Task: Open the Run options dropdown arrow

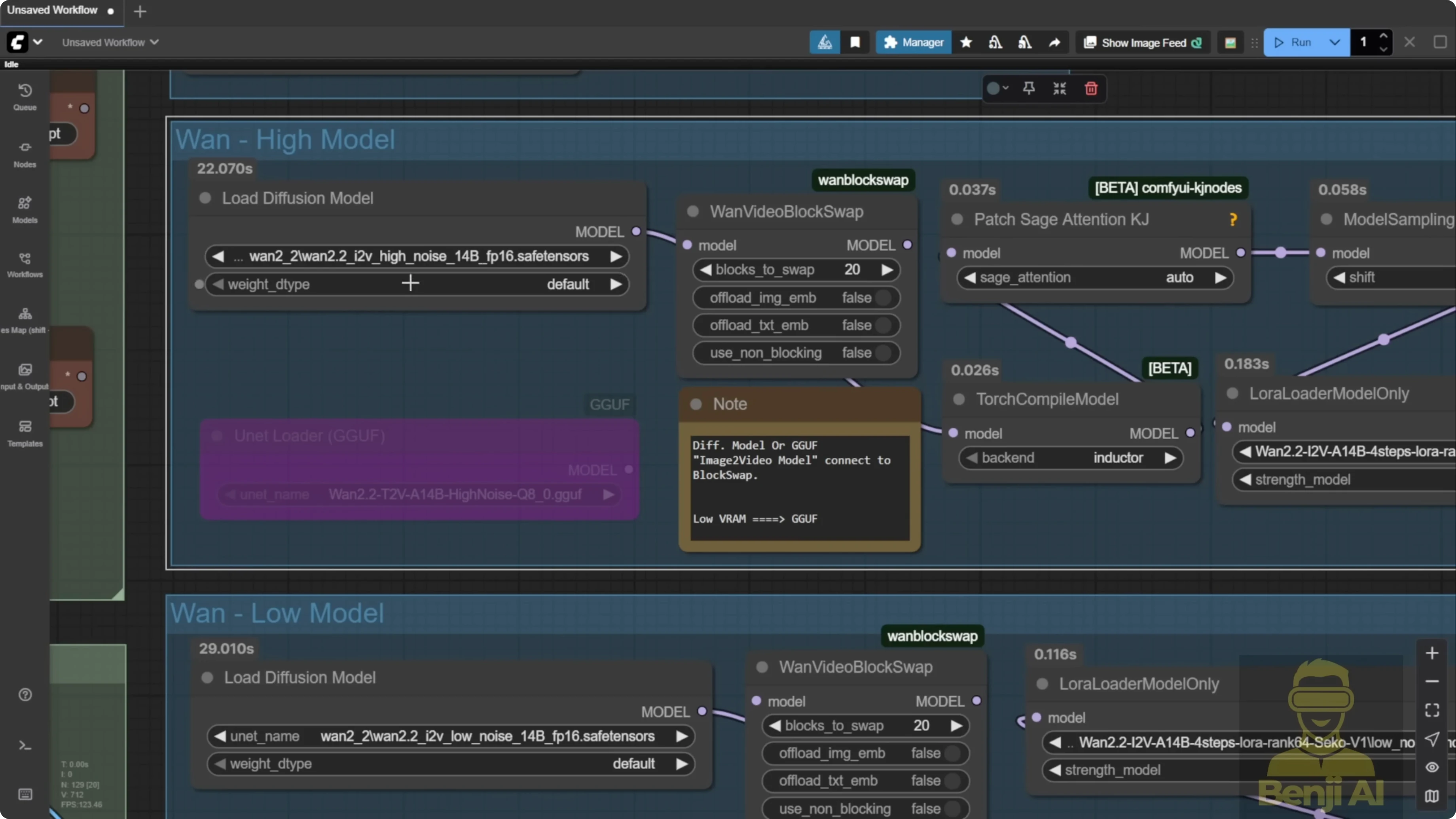Action: click(x=1335, y=42)
